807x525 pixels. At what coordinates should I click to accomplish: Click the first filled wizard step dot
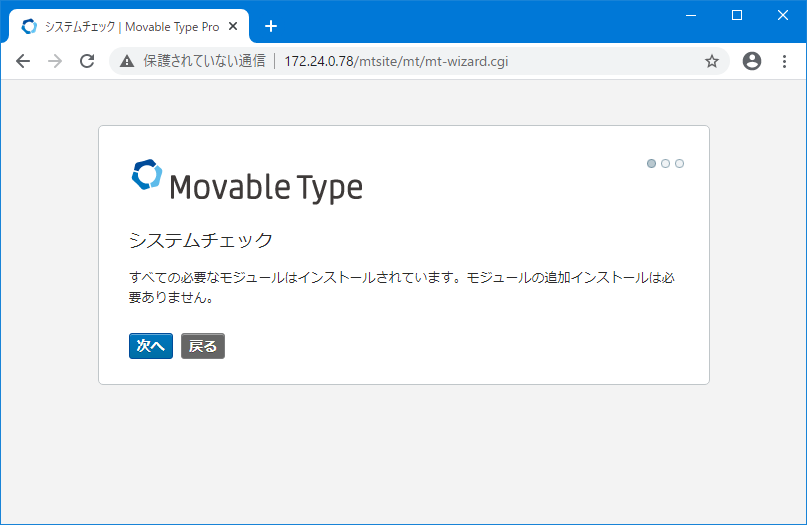pyautogui.click(x=651, y=164)
